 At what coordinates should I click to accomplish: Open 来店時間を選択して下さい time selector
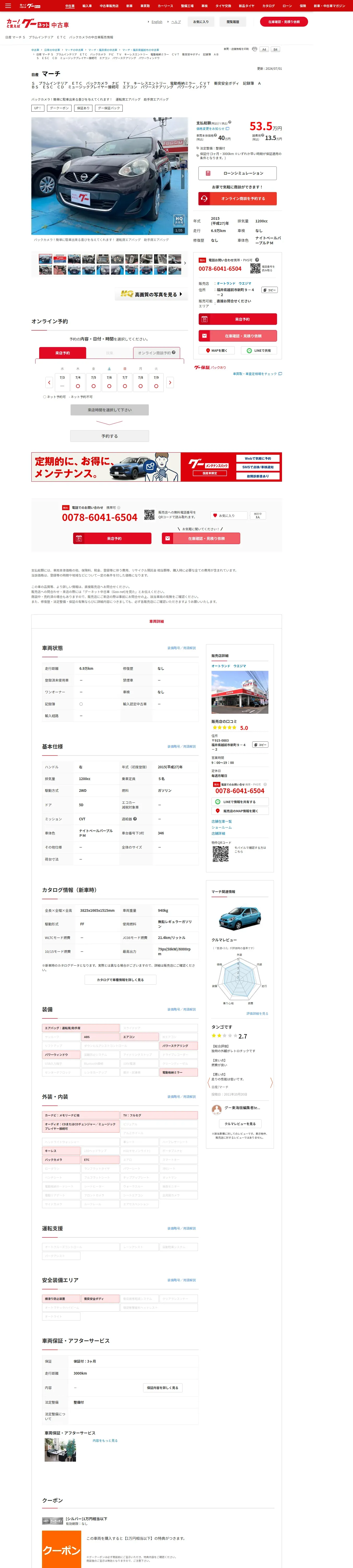pos(110,410)
